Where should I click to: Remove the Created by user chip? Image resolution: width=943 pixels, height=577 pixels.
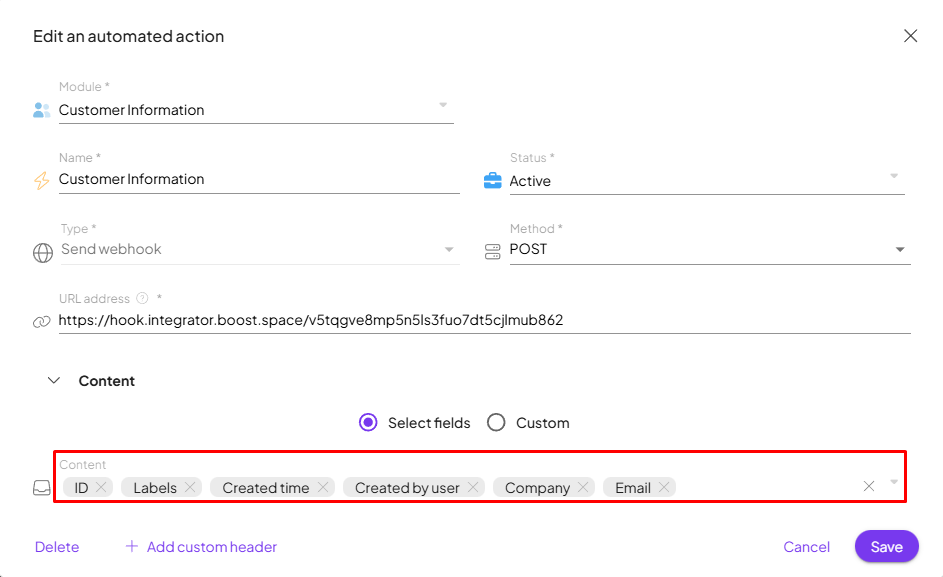(473, 488)
